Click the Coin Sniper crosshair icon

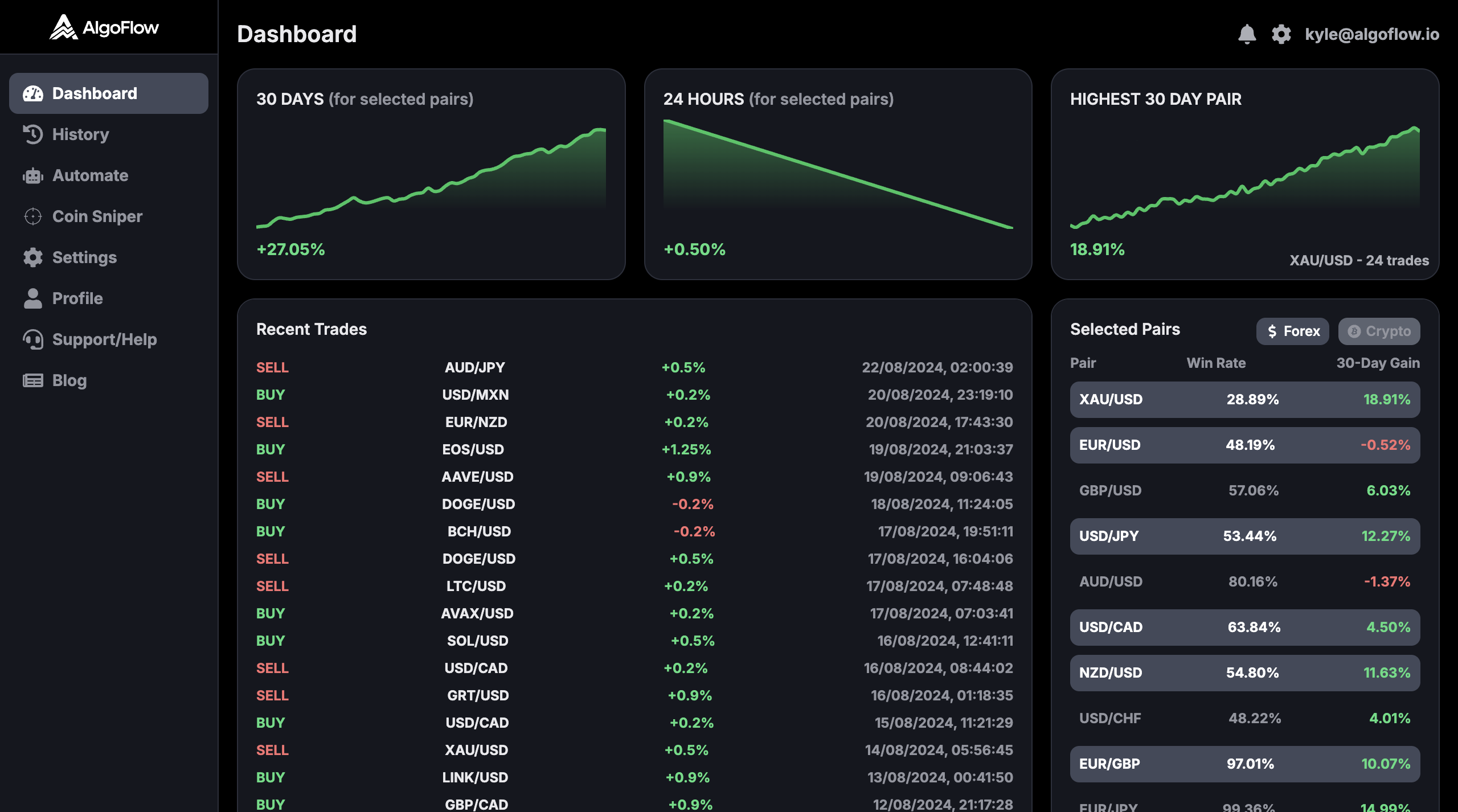coord(33,216)
